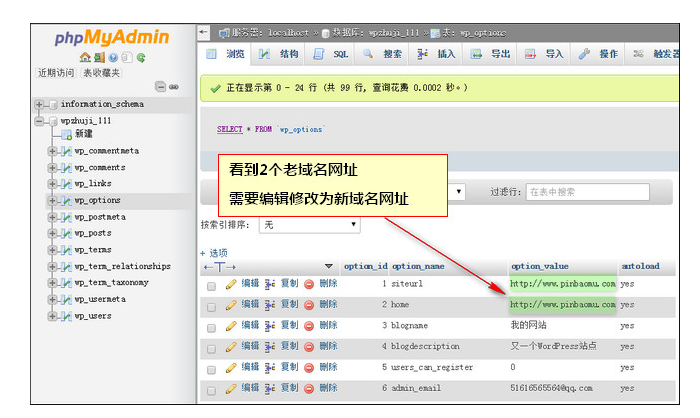Open the Export (导出) tab

click(490, 54)
